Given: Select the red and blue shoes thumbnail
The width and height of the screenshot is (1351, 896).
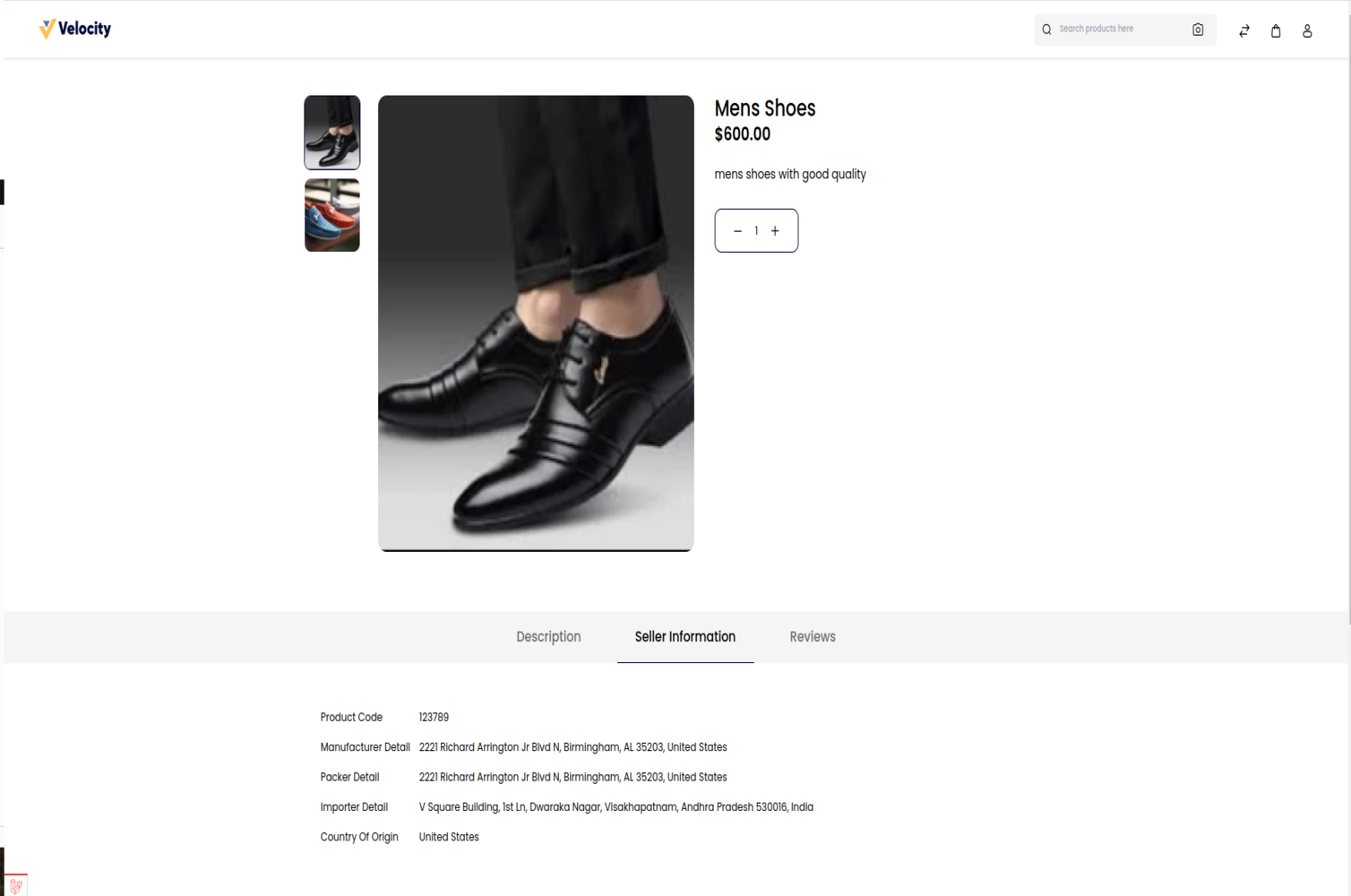Looking at the screenshot, I should 332,215.
